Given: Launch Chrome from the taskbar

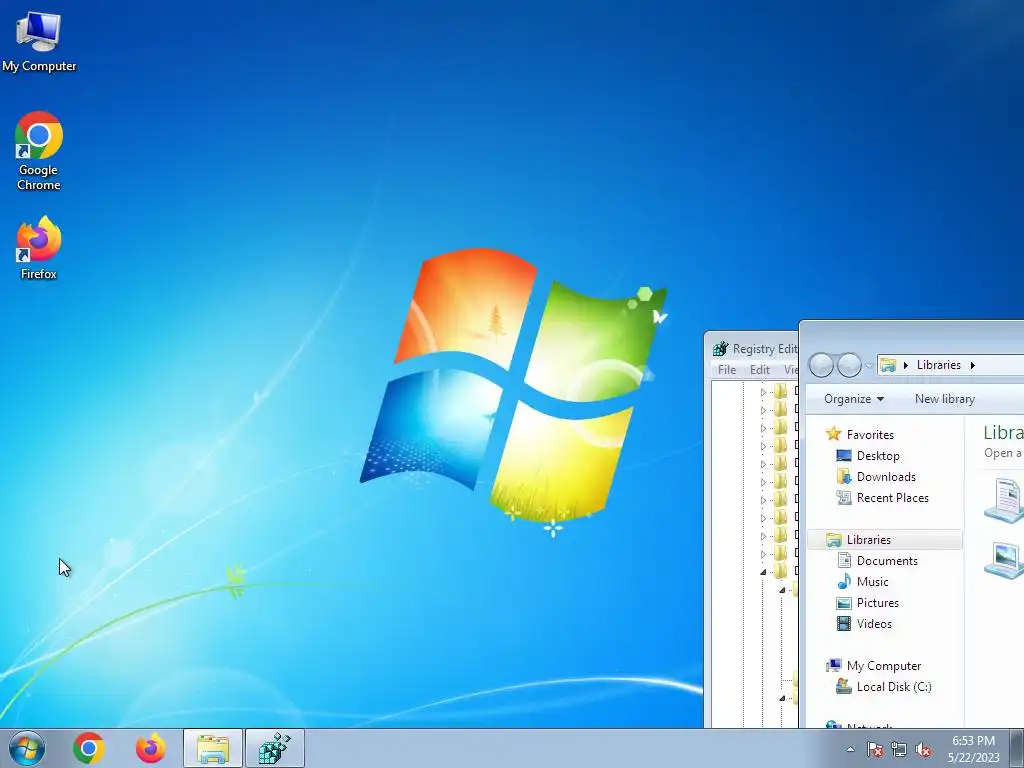Looking at the screenshot, I should (89, 748).
